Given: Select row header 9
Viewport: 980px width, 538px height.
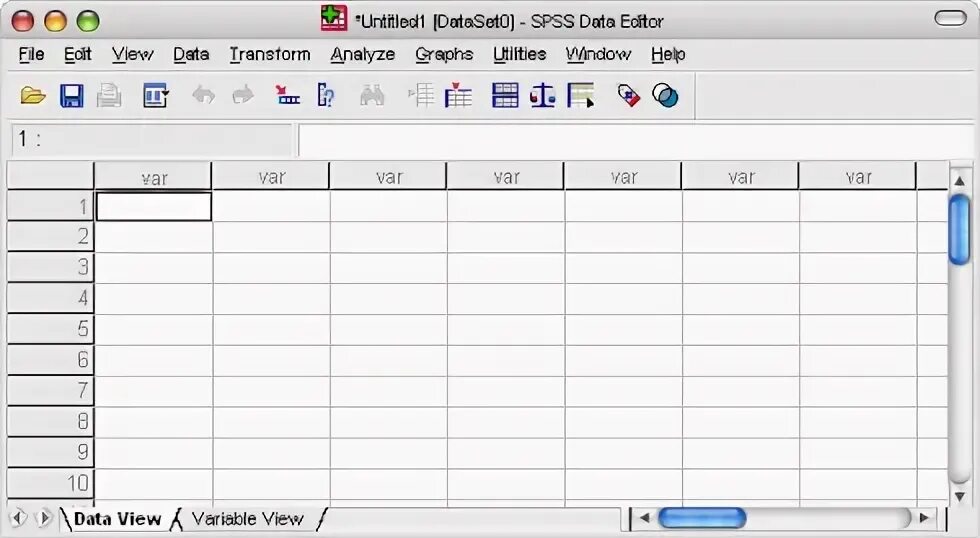Looking at the screenshot, I should (x=51, y=452).
